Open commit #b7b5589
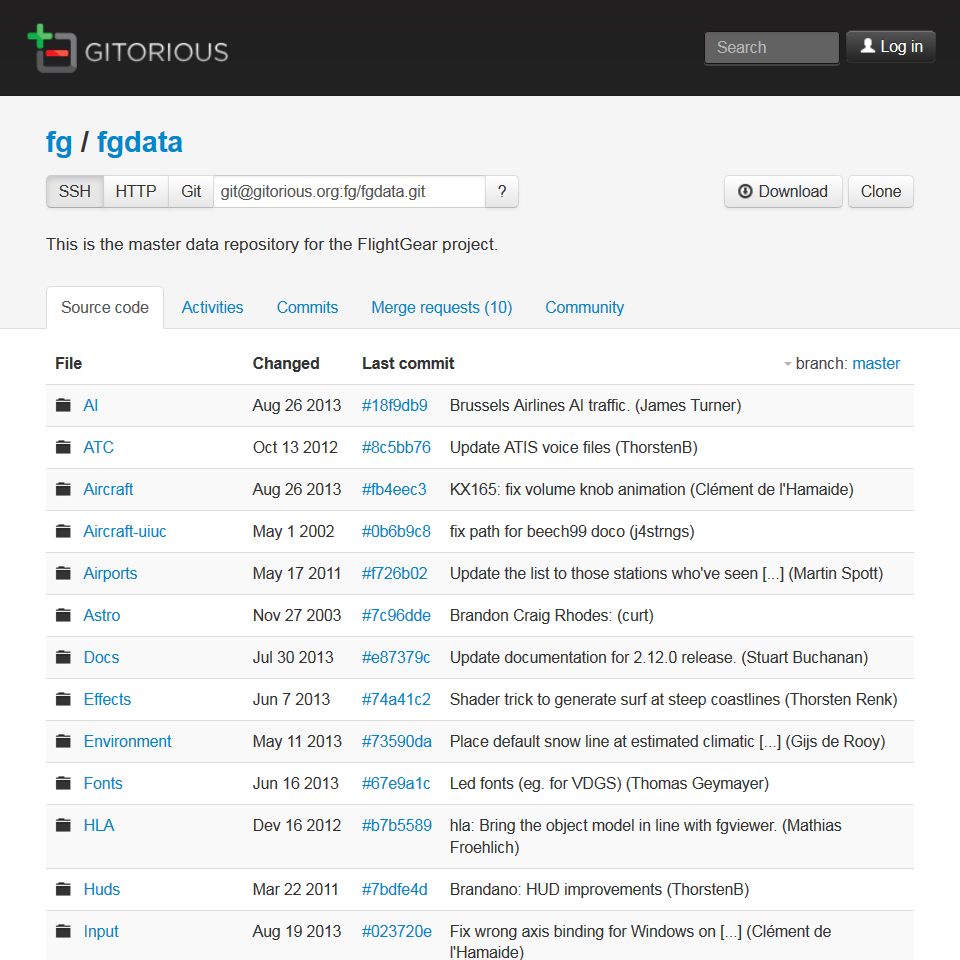The height and width of the screenshot is (960, 960). 397,825
